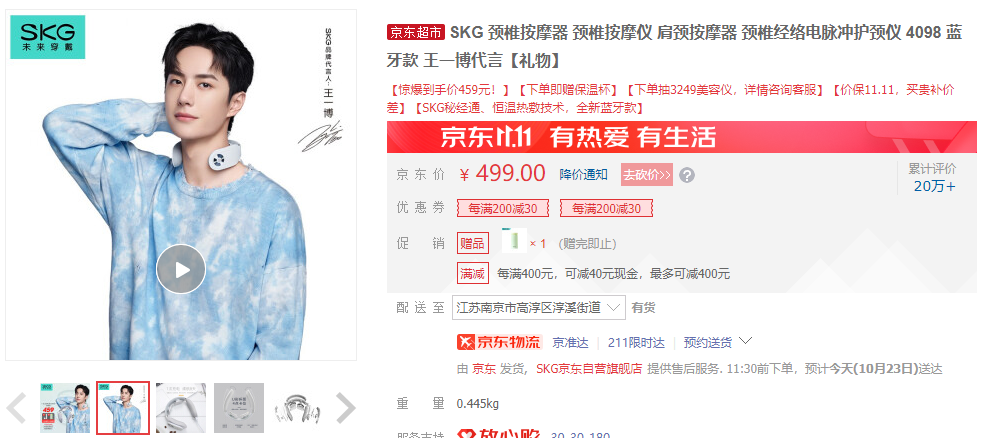992x438 pixels.
Task: Click the next thumbnails arrow
Action: tap(345, 408)
